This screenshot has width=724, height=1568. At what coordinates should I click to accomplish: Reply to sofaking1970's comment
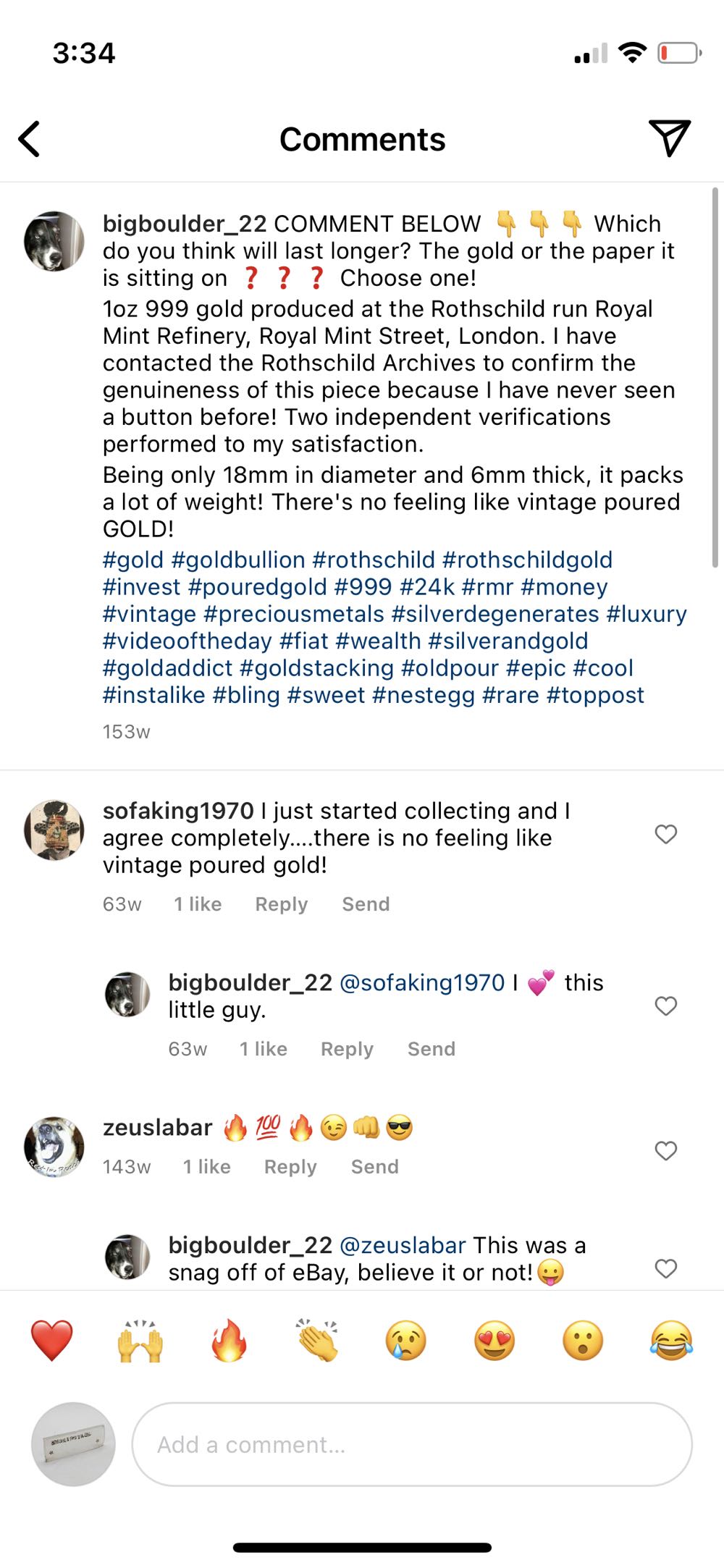281,904
